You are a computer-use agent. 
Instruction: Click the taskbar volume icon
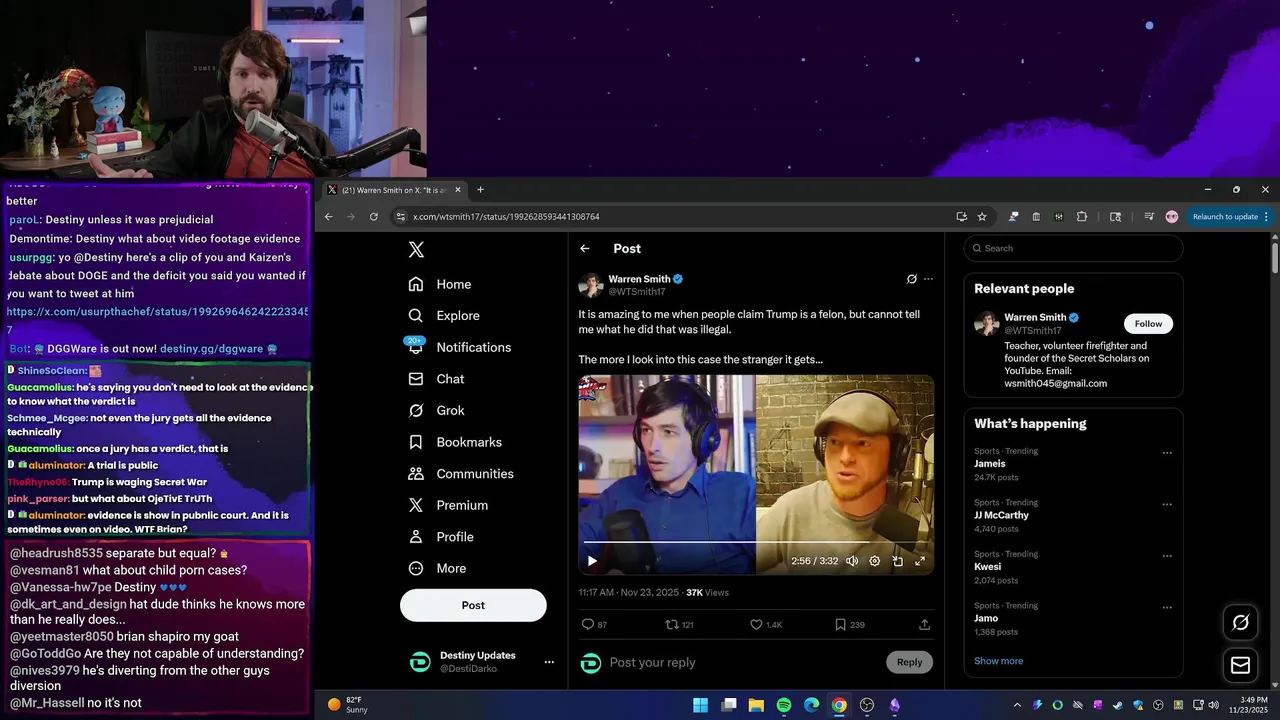point(1213,705)
